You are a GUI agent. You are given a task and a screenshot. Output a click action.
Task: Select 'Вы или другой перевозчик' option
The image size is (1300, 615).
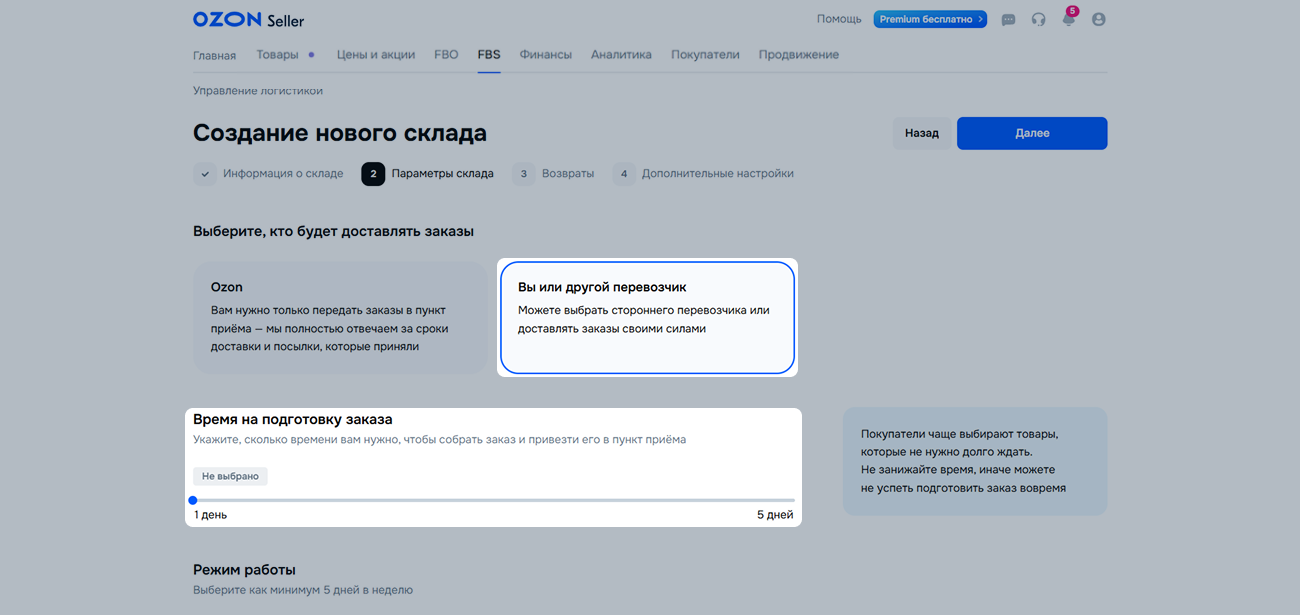647,317
